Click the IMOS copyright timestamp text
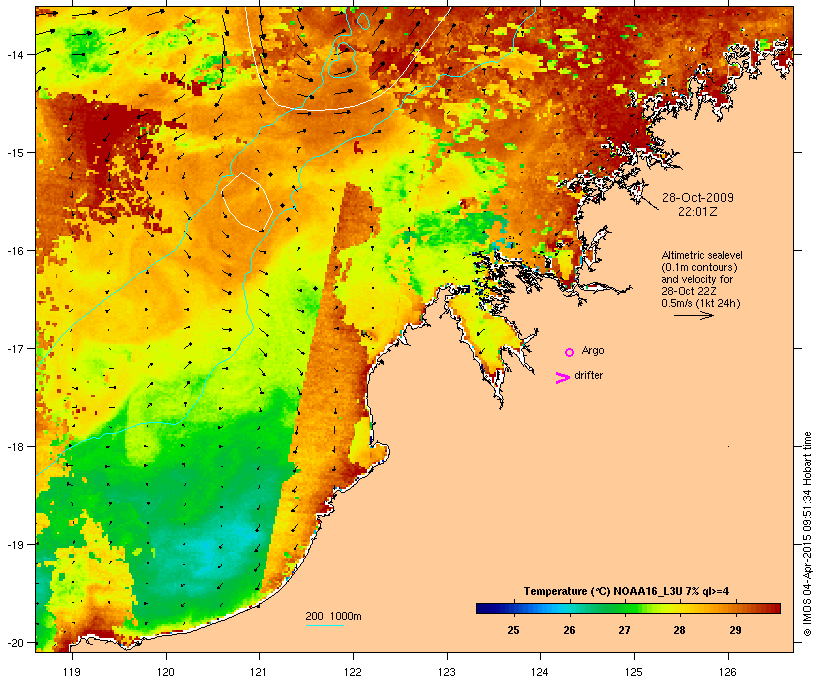This screenshot has width=820, height=680. (807, 534)
